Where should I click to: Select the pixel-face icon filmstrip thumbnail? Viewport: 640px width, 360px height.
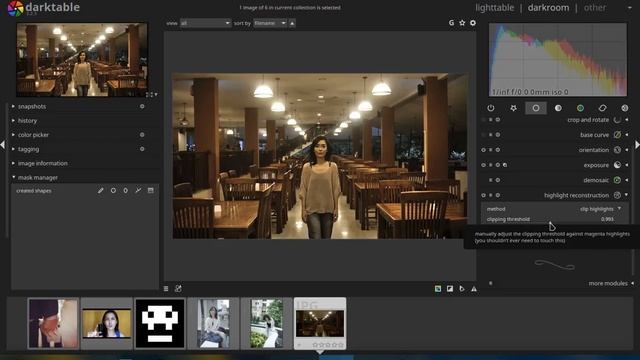click(x=160, y=323)
